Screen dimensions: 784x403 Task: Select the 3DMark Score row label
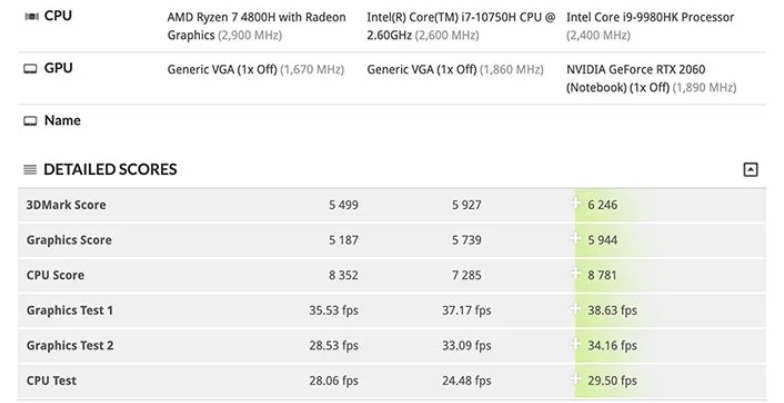[x=66, y=205]
